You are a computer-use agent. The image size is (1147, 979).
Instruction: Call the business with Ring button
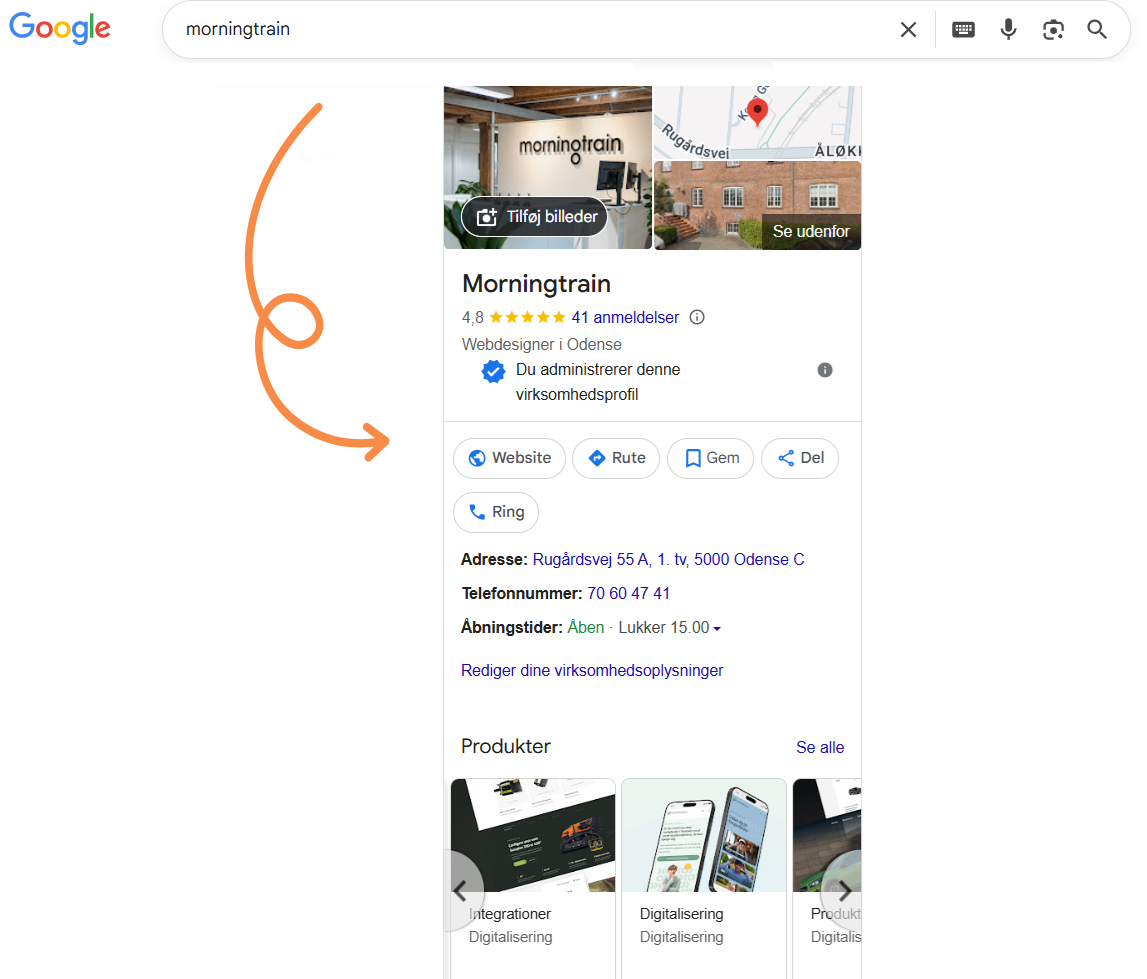[496, 512]
